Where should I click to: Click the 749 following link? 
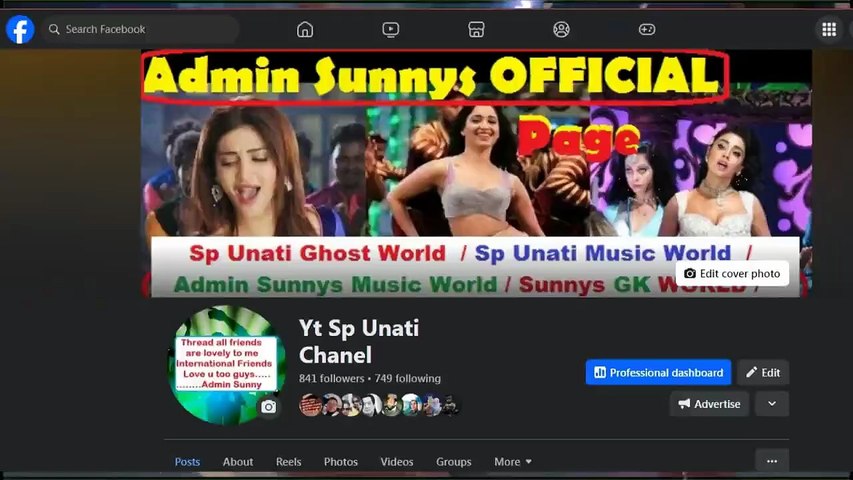[407, 378]
